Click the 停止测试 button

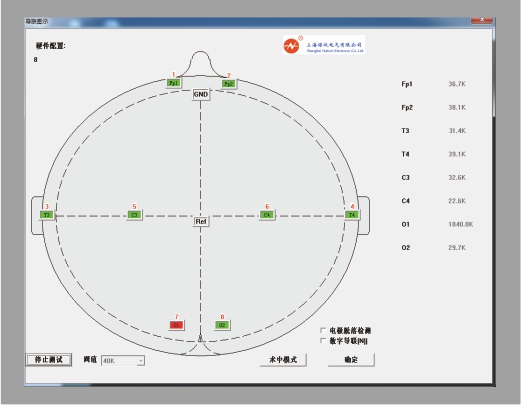pyautogui.click(x=49, y=360)
